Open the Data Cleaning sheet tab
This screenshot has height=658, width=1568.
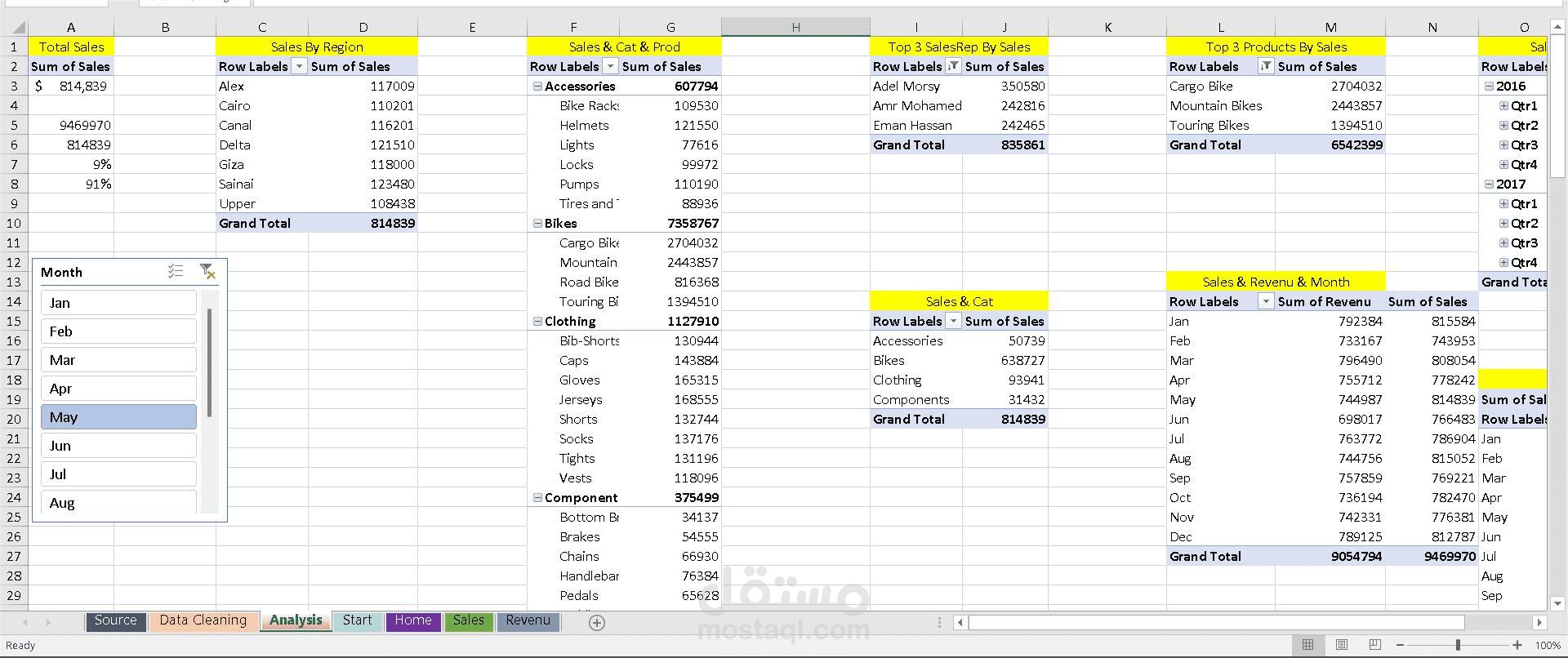pos(203,621)
